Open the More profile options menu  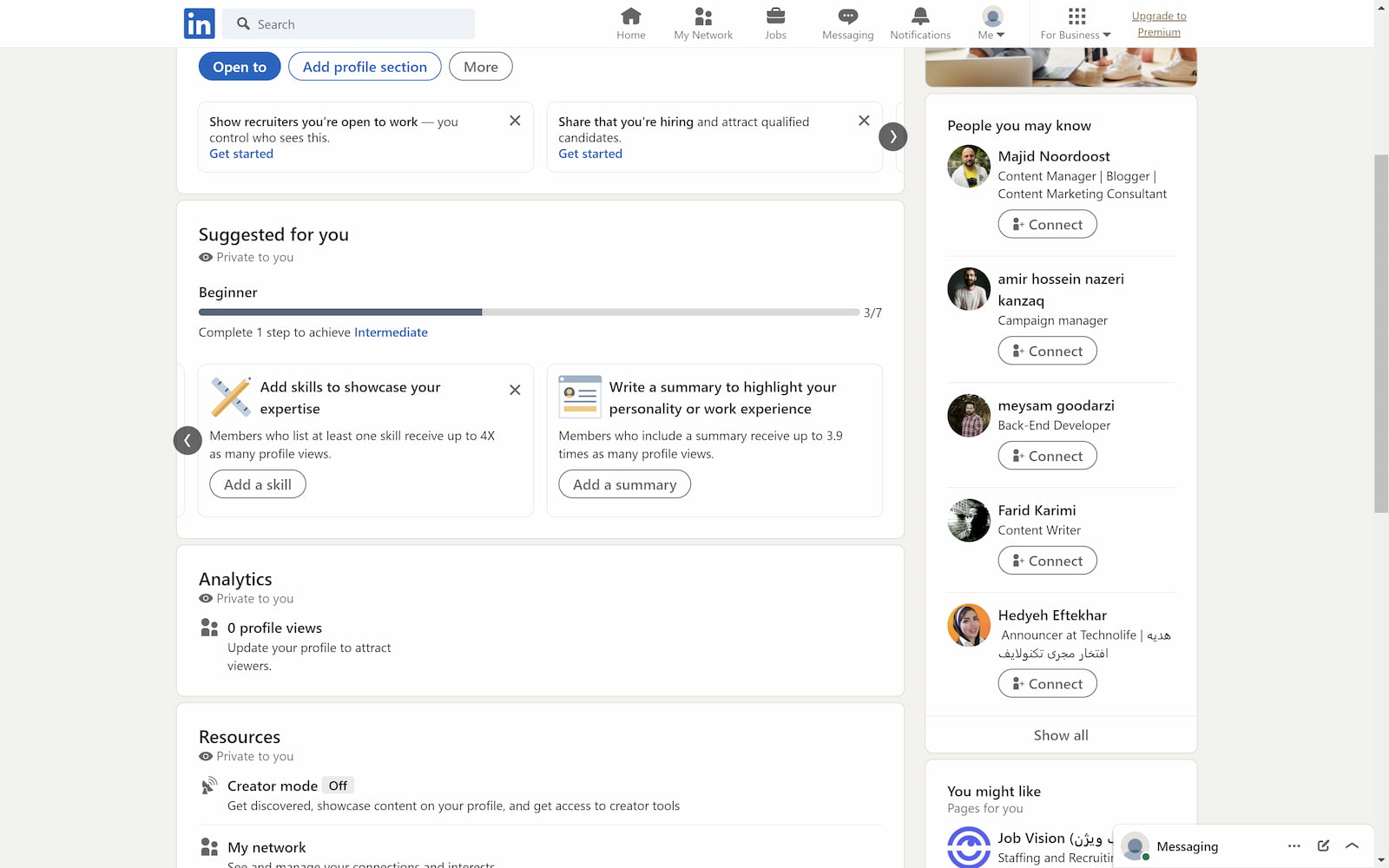click(x=480, y=67)
